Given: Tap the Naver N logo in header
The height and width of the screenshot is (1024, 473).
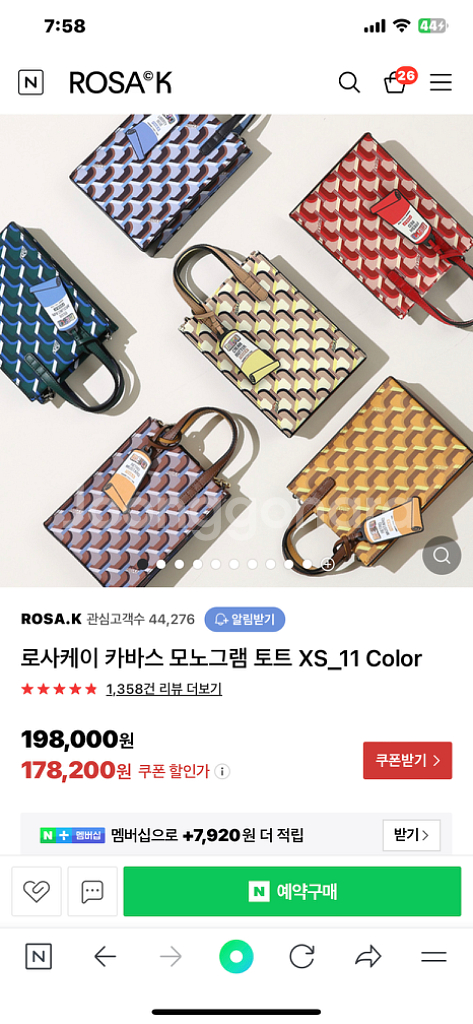Looking at the screenshot, I should [31, 82].
